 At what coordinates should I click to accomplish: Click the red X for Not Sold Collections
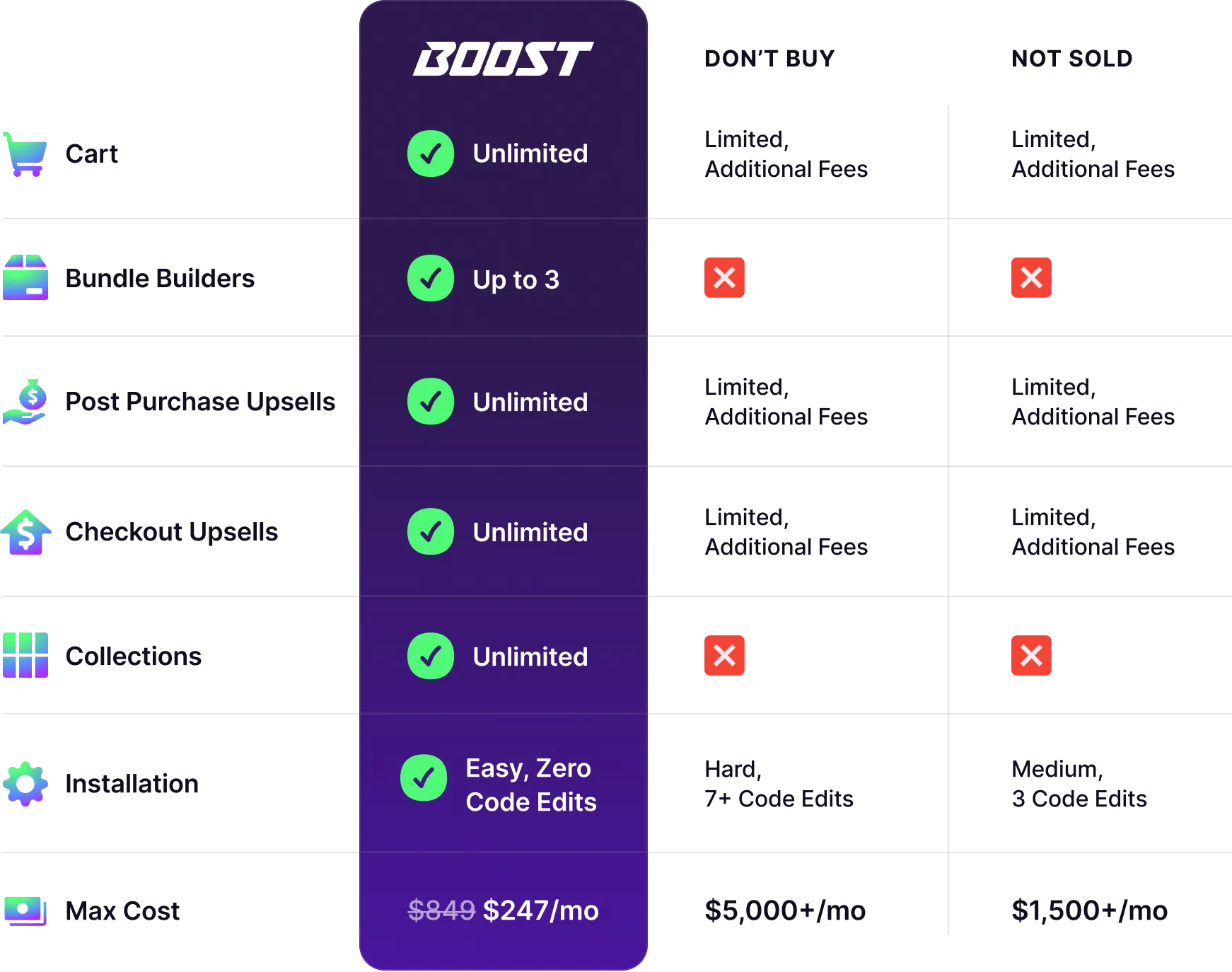point(1031,655)
